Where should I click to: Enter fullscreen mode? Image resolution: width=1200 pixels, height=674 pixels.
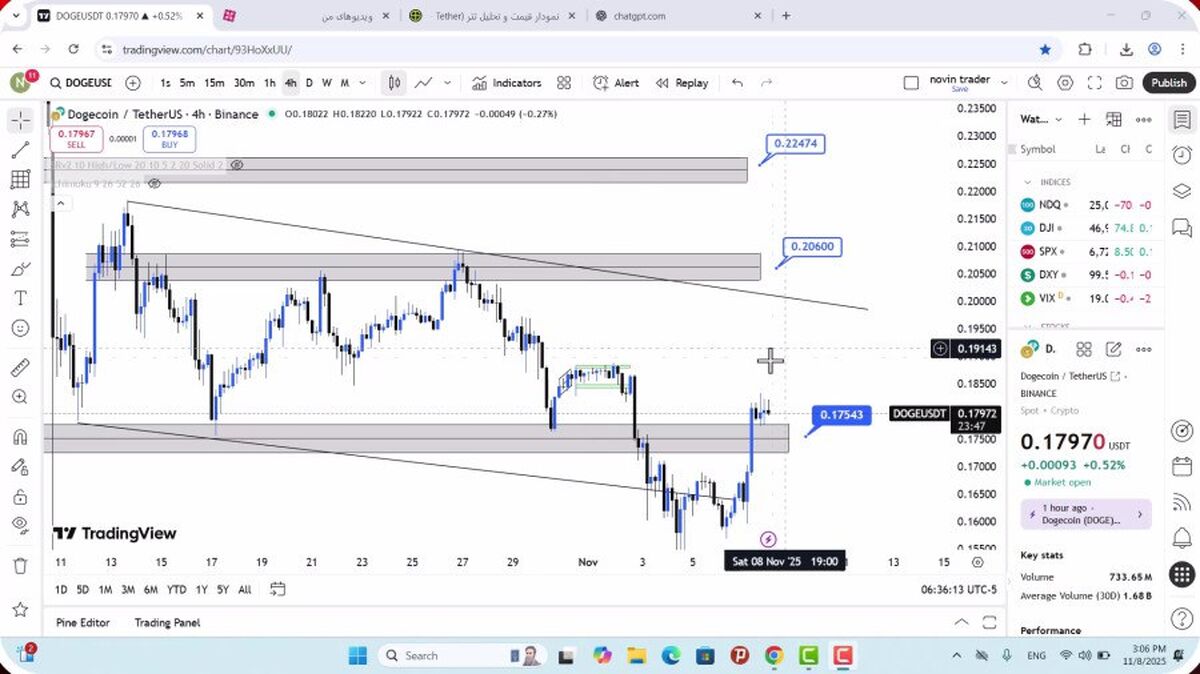click(x=1095, y=83)
